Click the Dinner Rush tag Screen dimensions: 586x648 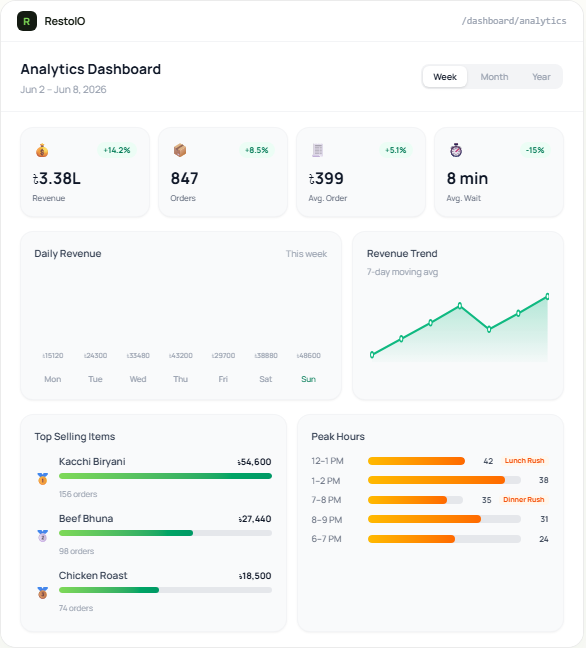click(x=524, y=499)
